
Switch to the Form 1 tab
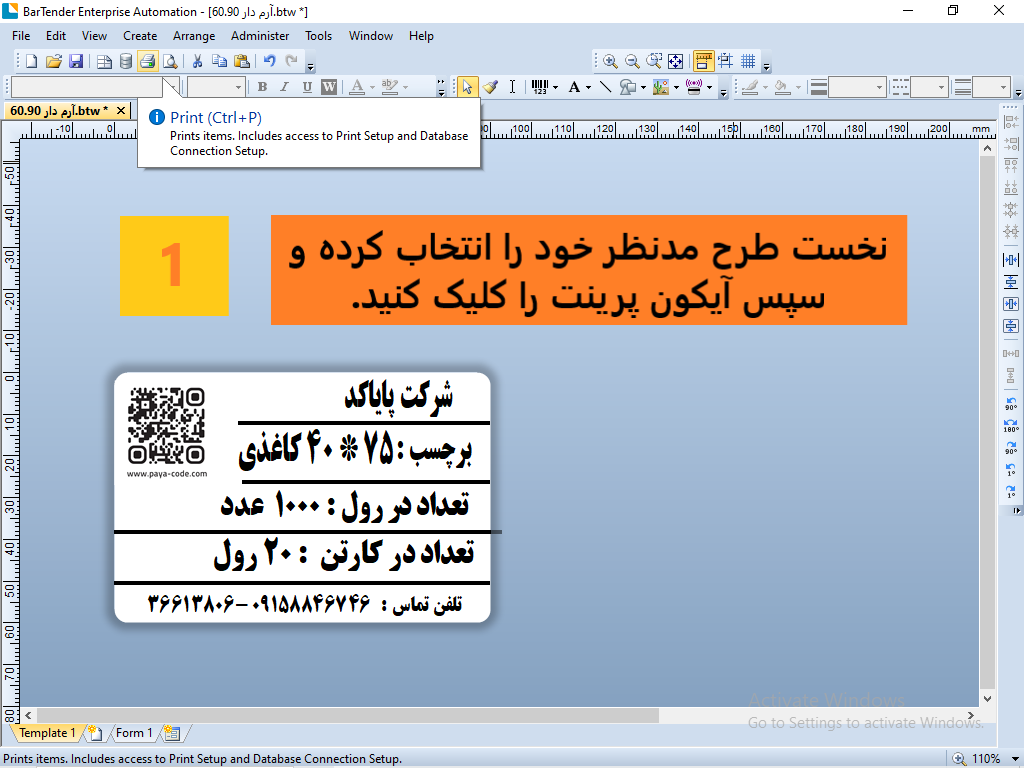point(134,733)
